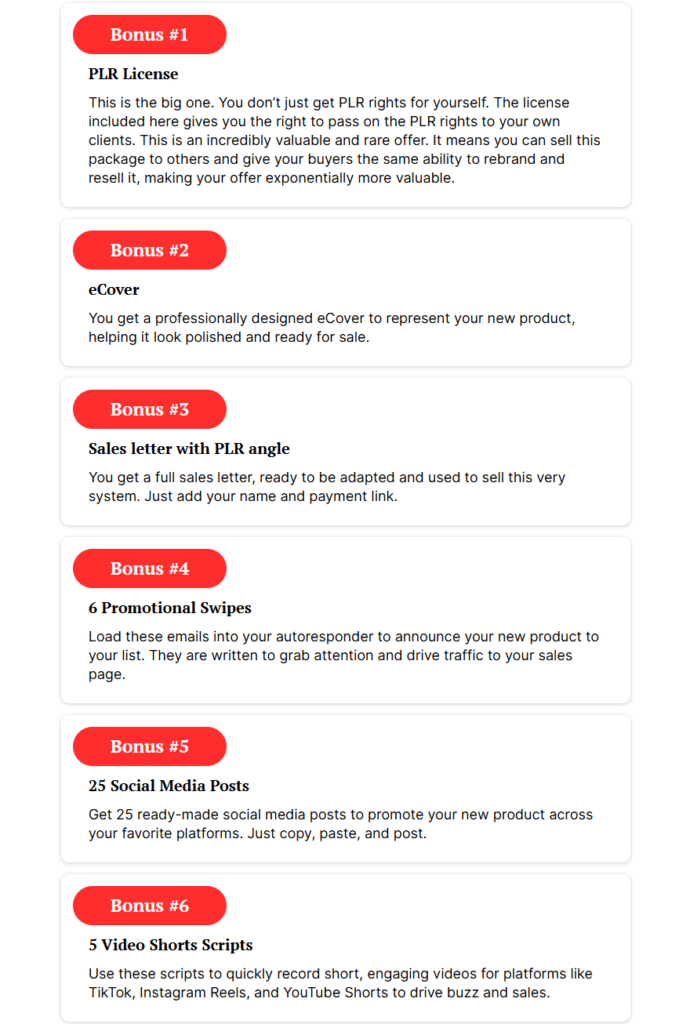Click the PLR License heading

[133, 74]
